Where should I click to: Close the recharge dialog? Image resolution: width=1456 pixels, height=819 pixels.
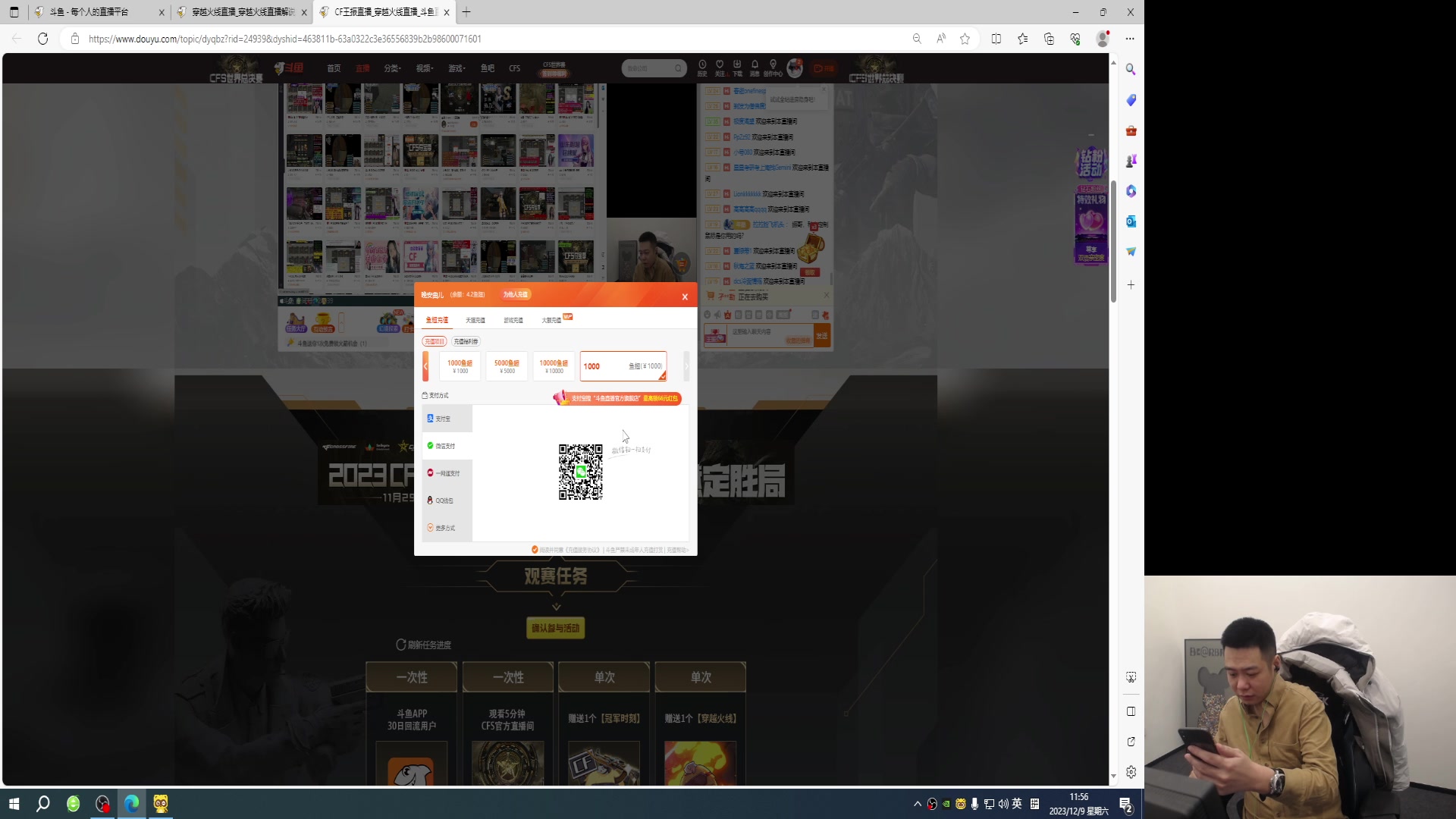click(685, 297)
